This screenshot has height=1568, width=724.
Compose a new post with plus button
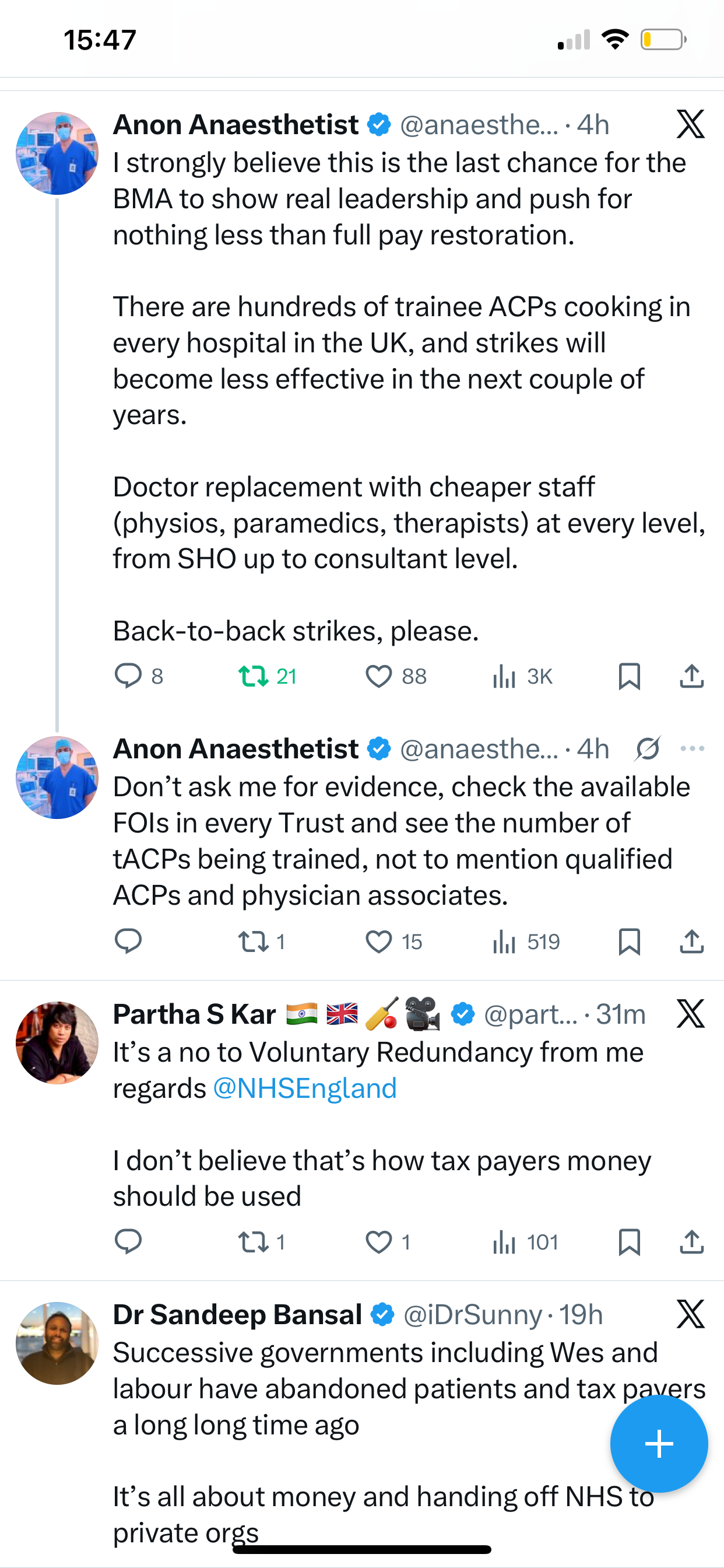(659, 1444)
